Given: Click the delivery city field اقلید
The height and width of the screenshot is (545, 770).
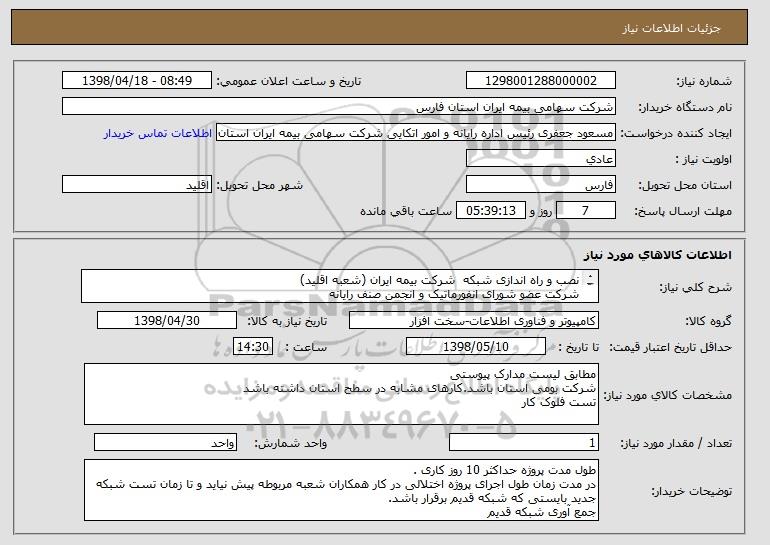Looking at the screenshot, I should tap(137, 185).
